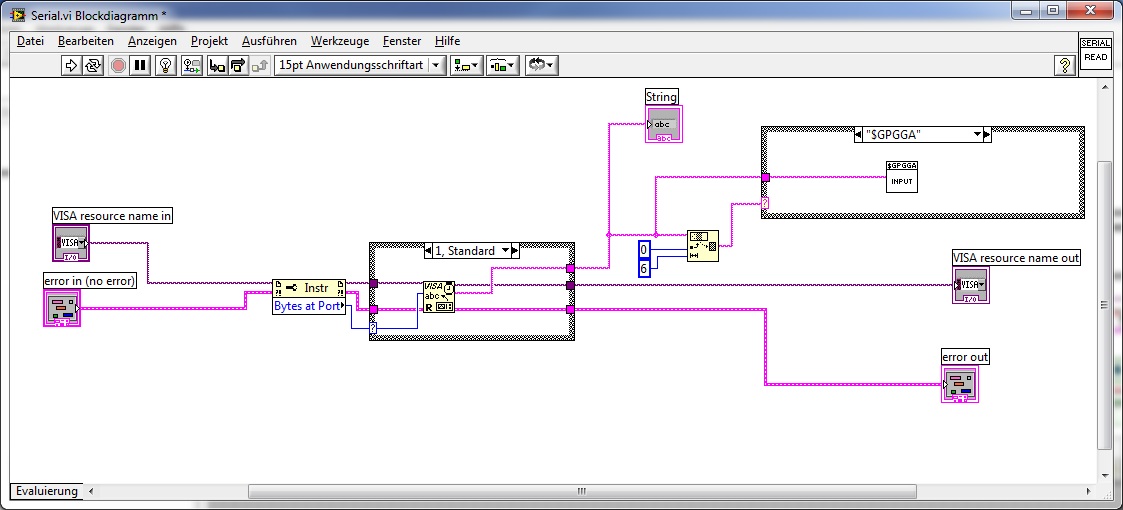Open the context help question mark
Image resolution: width=1123 pixels, height=510 pixels.
pyautogui.click(x=1064, y=65)
